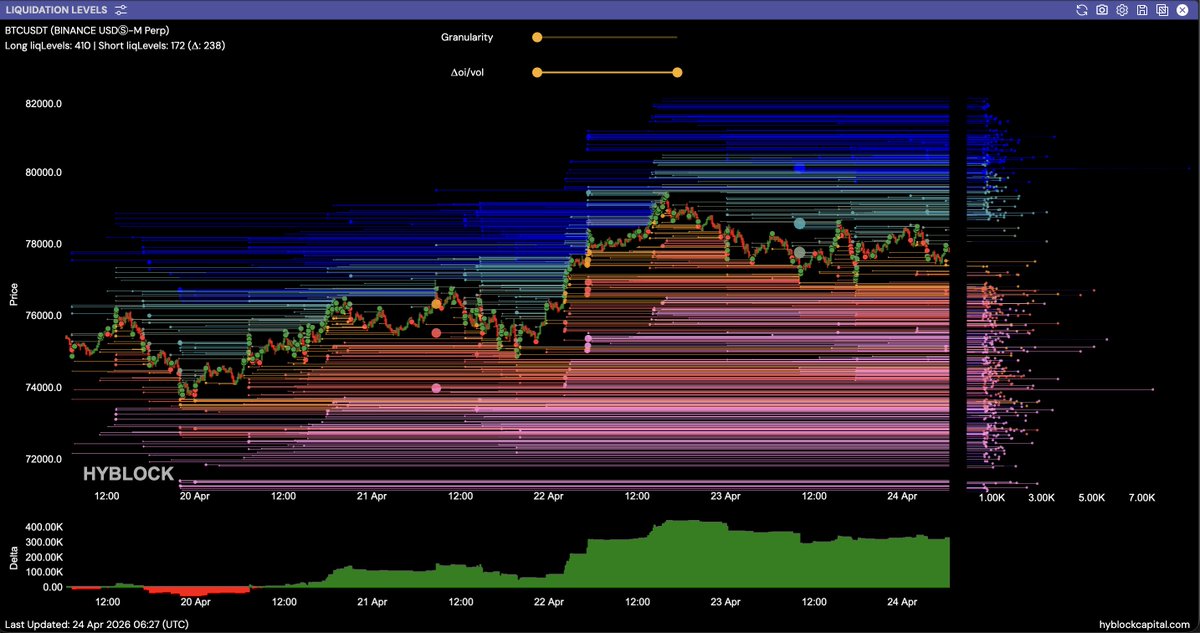
Task: Open the chart settings gear
Action: [1122, 9]
